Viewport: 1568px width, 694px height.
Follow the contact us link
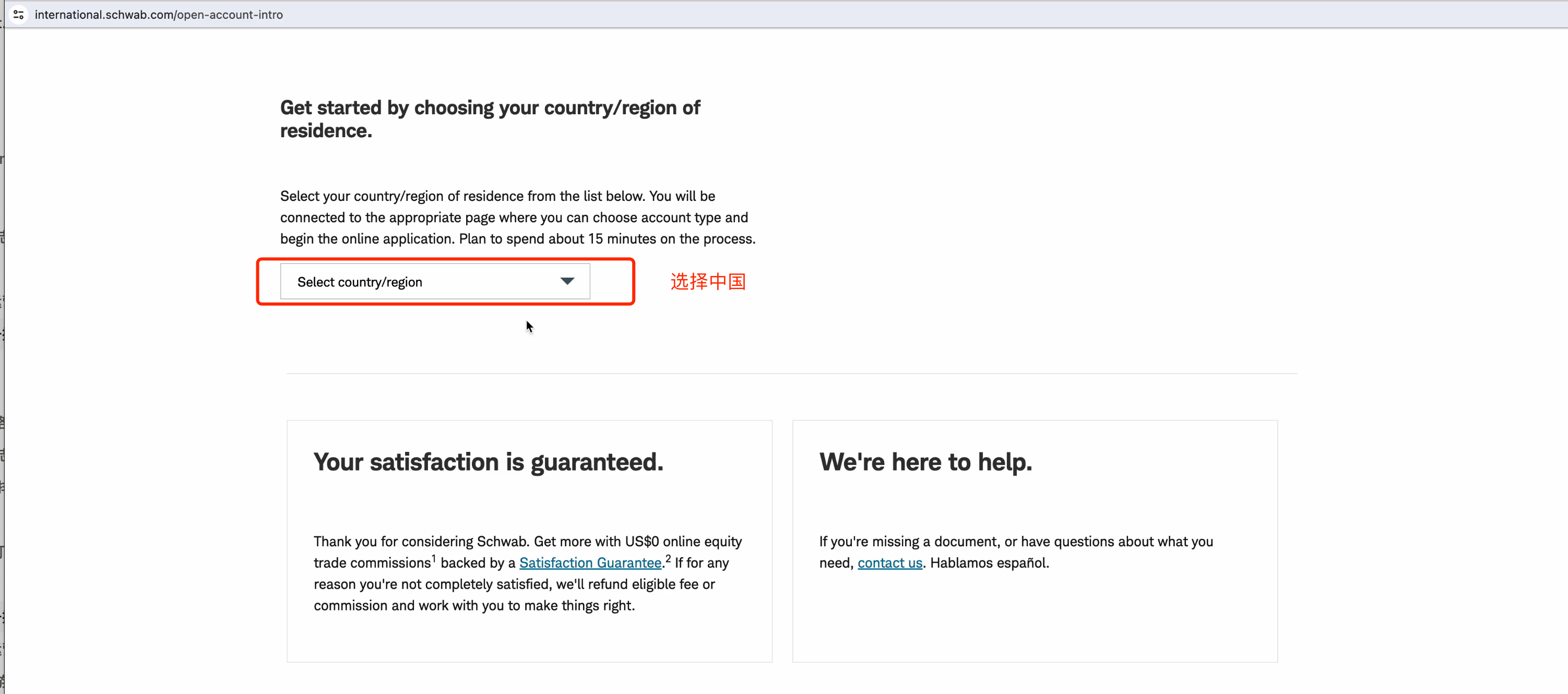pos(889,563)
